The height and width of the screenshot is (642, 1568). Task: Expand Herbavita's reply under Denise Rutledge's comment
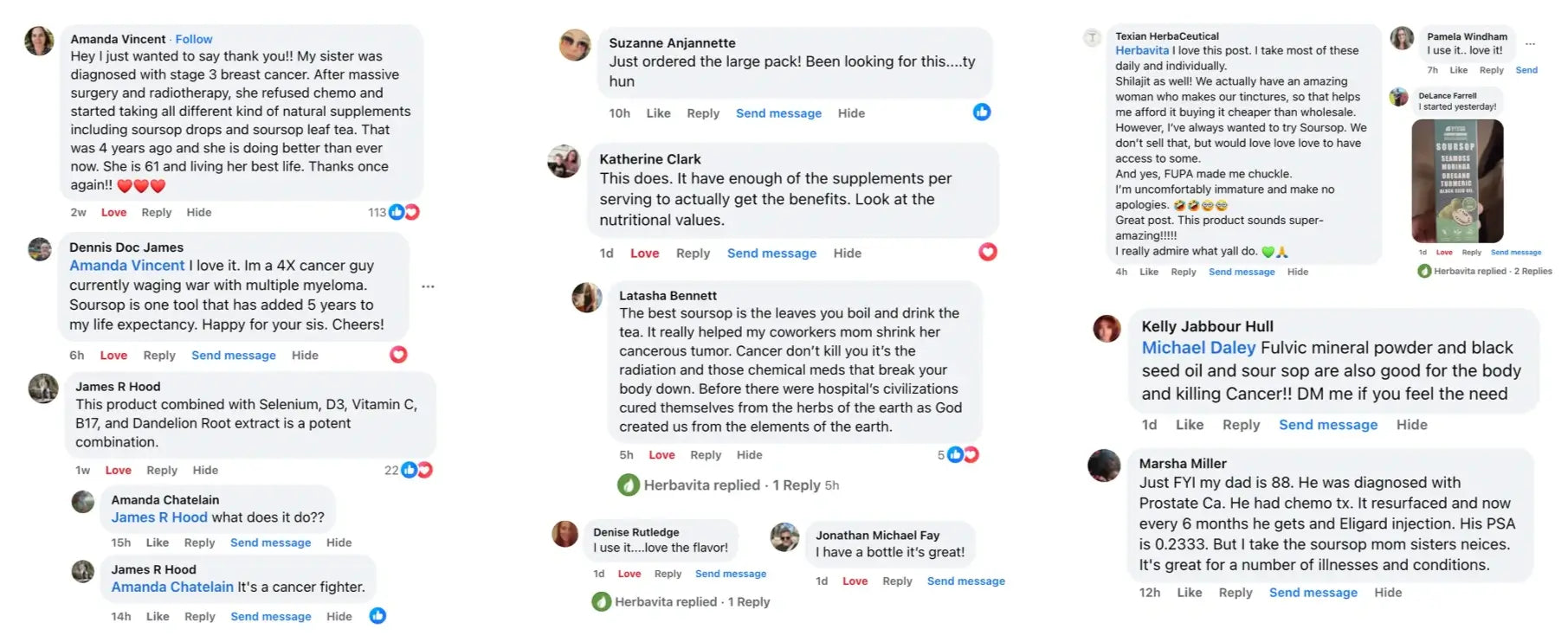coord(681,601)
